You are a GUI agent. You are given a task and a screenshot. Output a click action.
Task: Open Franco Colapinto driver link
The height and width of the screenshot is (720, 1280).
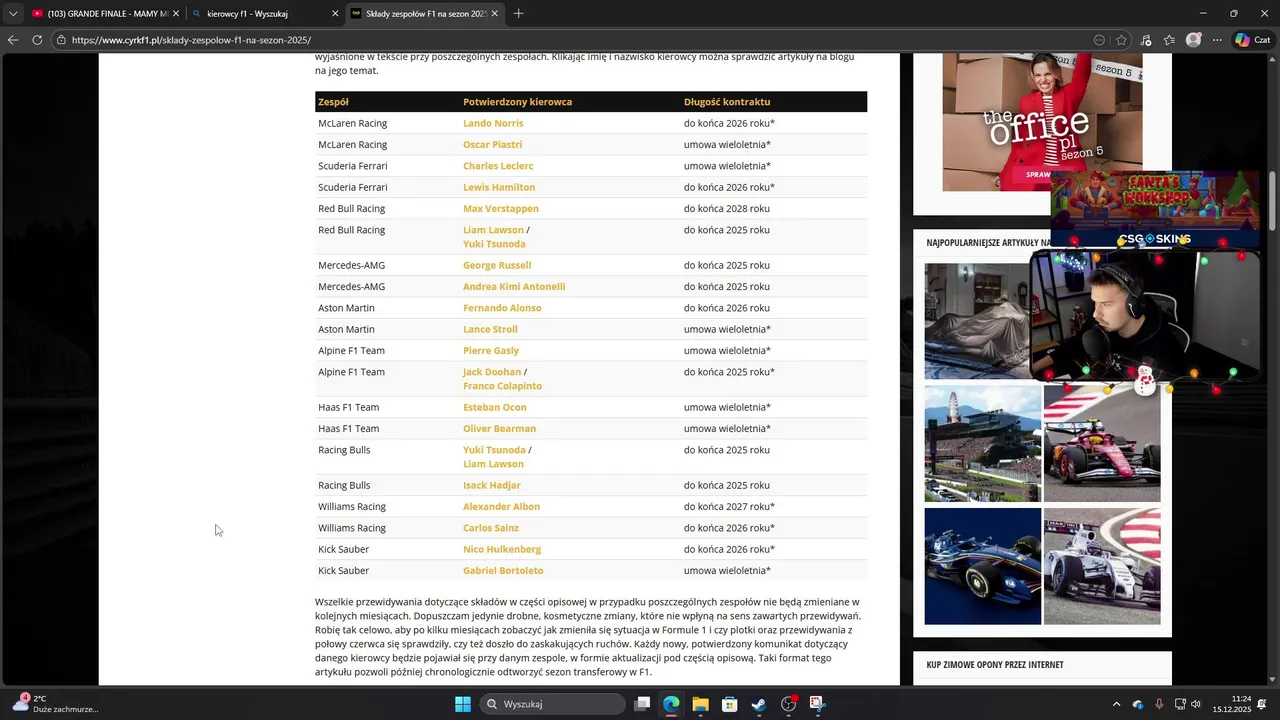click(x=502, y=386)
